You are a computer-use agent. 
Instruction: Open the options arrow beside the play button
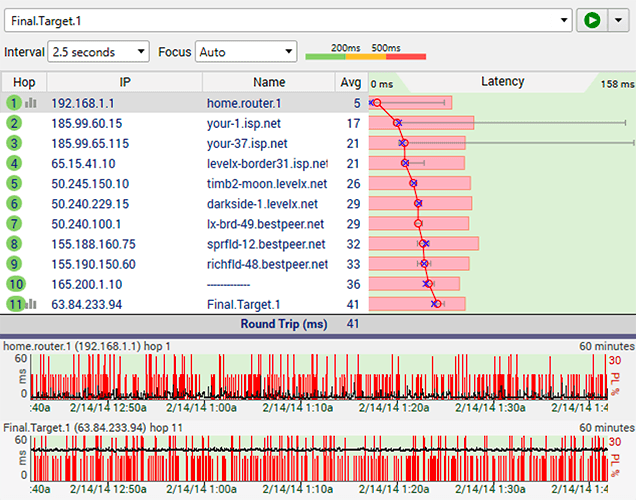[616, 19]
